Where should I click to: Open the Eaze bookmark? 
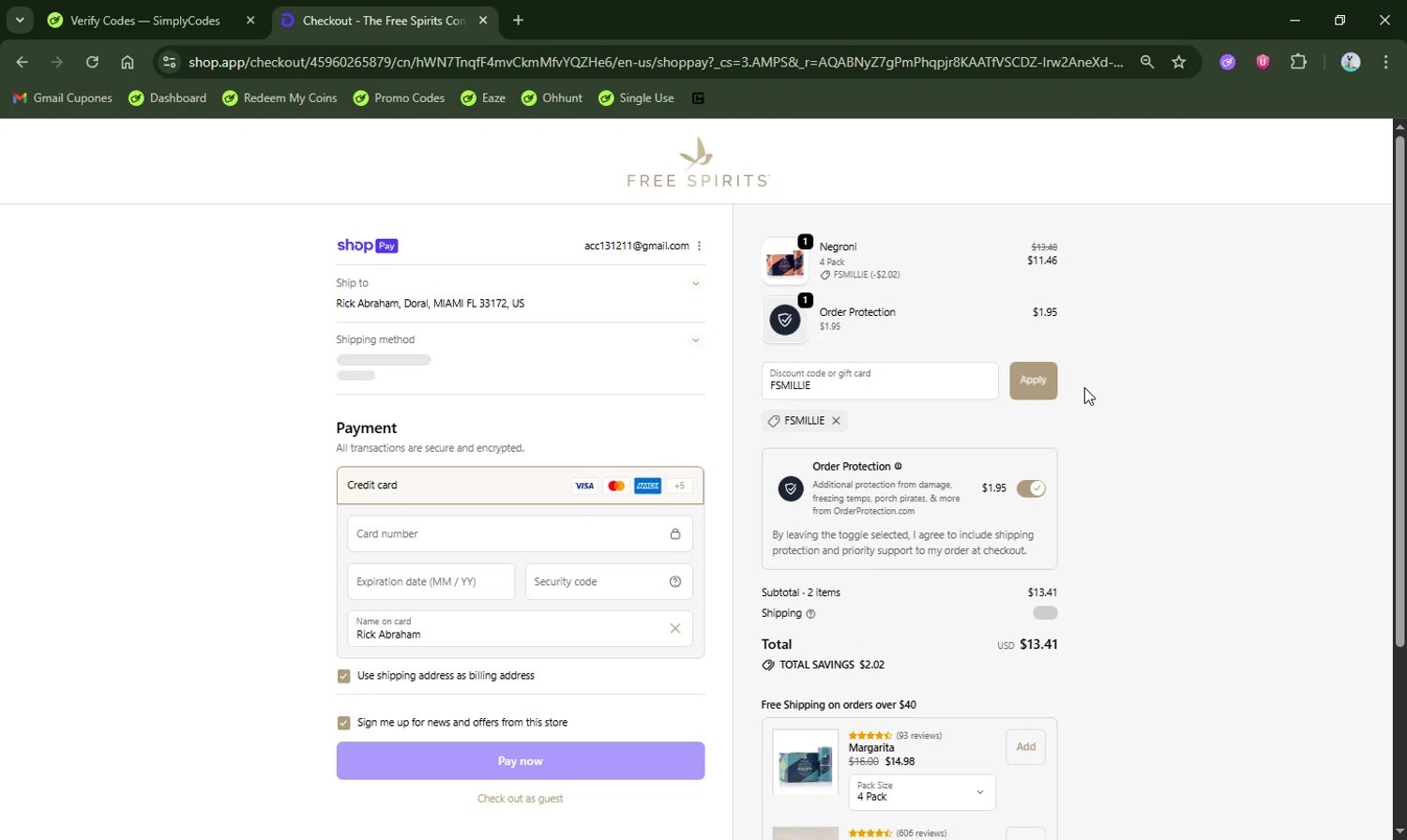coord(483,98)
